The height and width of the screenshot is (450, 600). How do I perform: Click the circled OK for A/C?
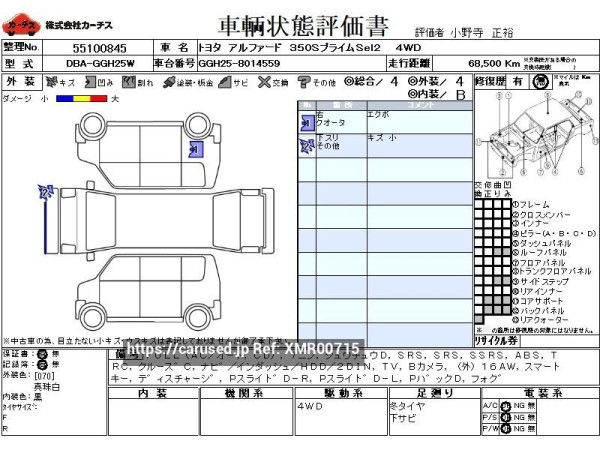[x=507, y=406]
